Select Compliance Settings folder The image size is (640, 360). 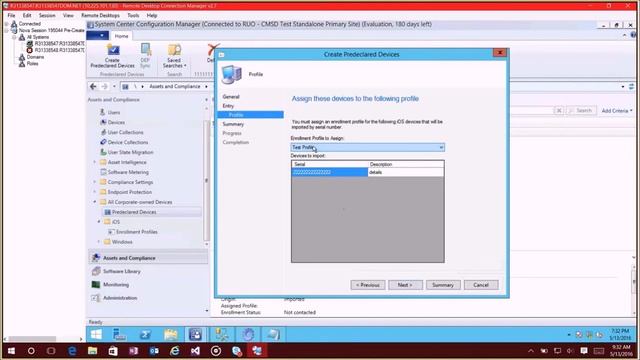point(130,182)
